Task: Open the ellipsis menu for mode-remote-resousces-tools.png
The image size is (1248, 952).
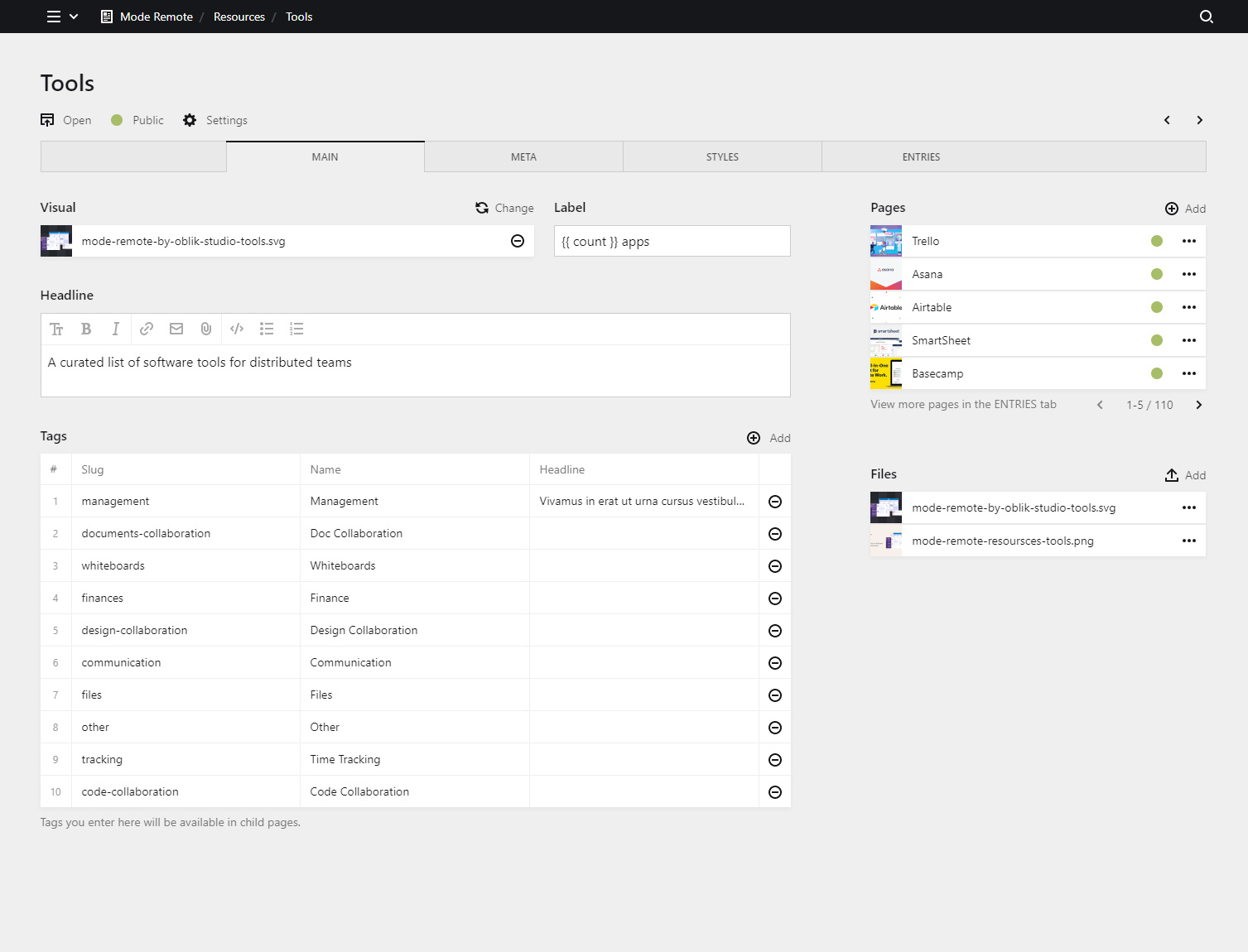Action: point(1189,541)
